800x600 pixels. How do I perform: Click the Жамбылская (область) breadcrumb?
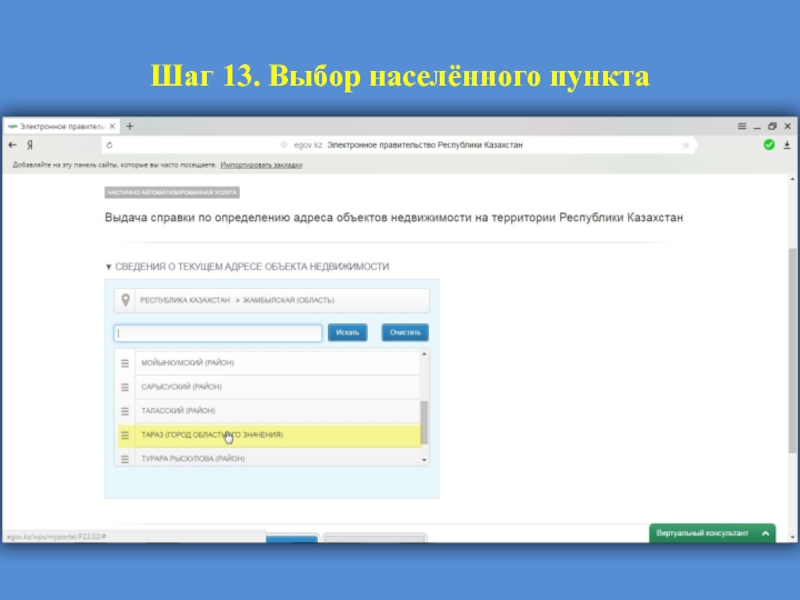288,300
